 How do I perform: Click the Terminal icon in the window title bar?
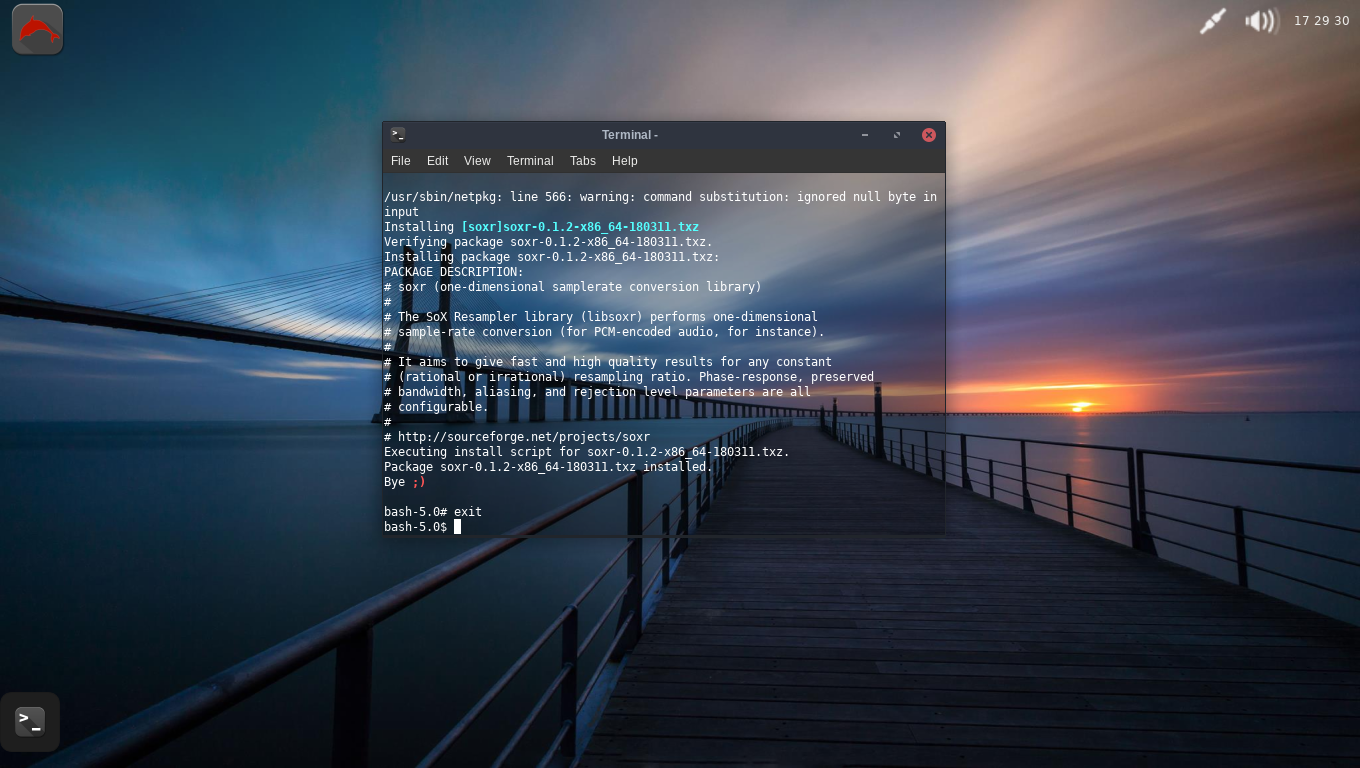point(398,134)
